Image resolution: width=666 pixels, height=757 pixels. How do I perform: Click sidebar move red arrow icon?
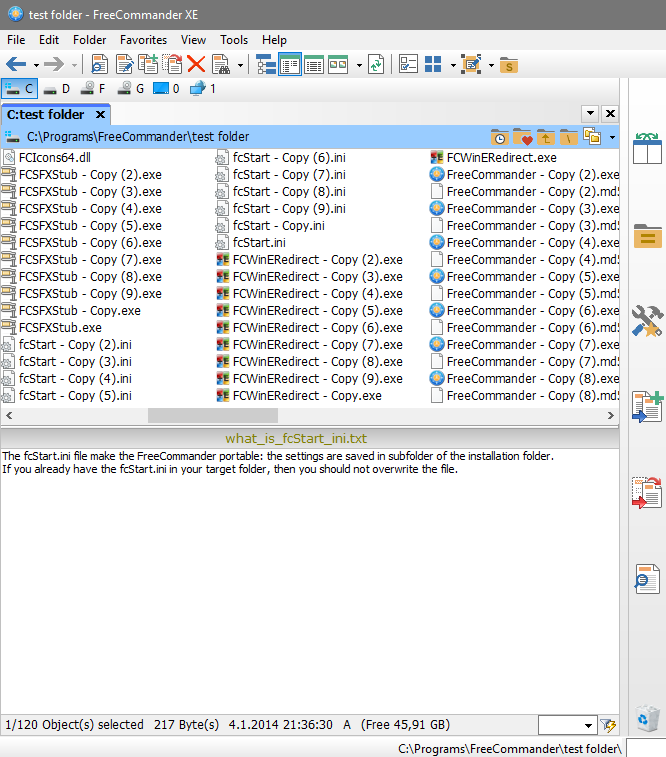pos(647,492)
